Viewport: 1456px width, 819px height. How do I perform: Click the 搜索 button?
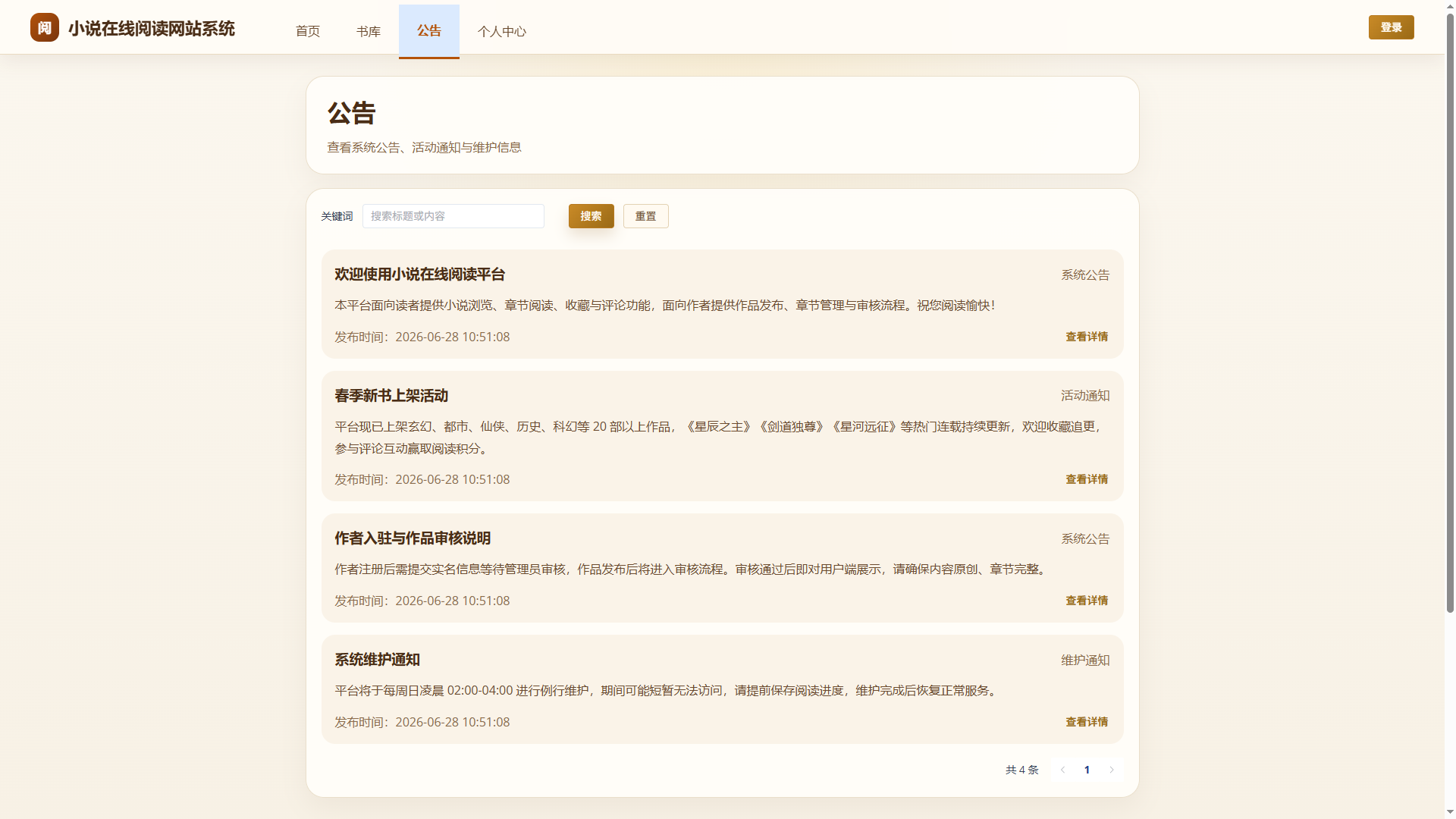pos(591,216)
